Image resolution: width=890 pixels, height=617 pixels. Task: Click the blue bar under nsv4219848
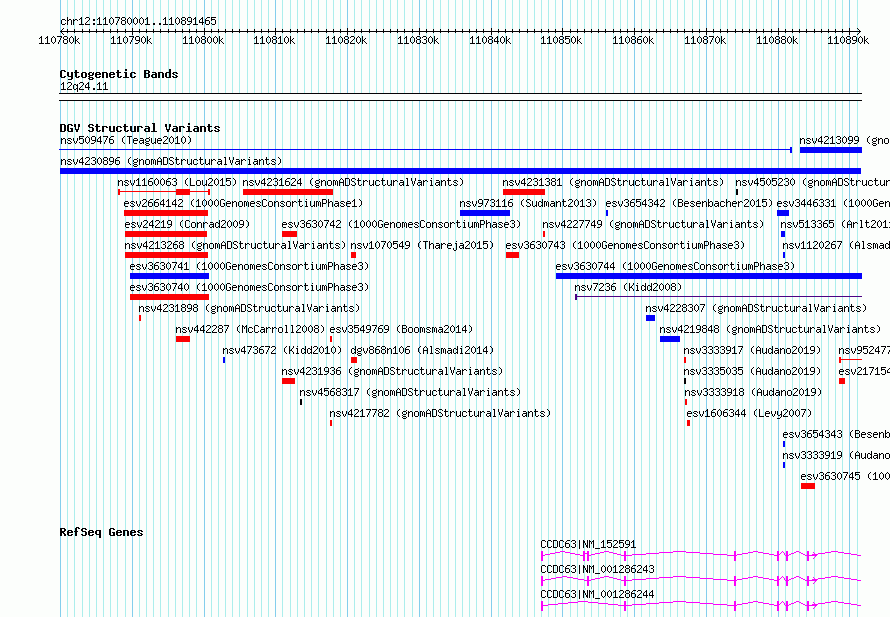(x=670, y=339)
